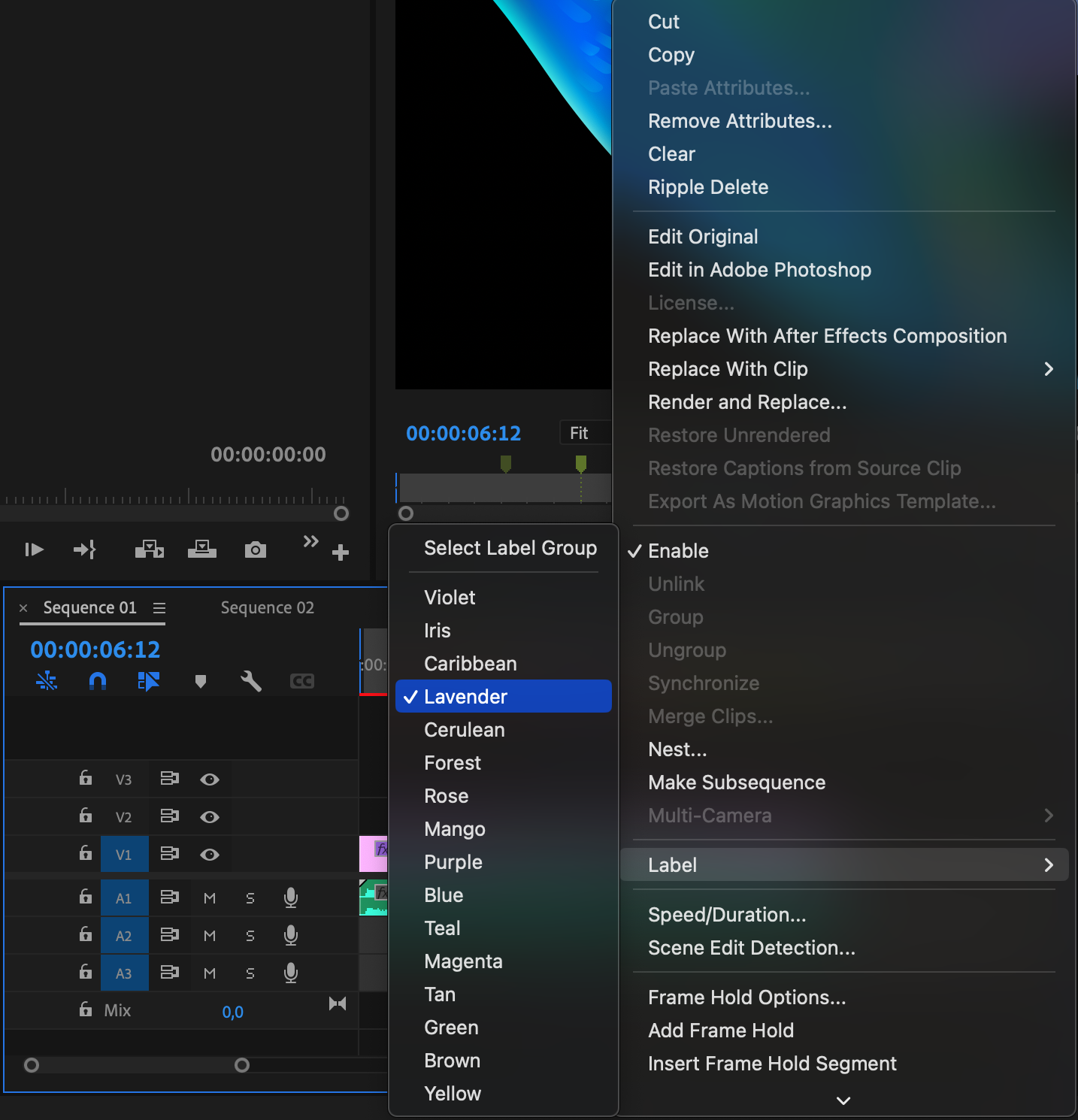Click the timeline playhead timecode 00:00:06:12
The width and height of the screenshot is (1078, 1120).
95,649
